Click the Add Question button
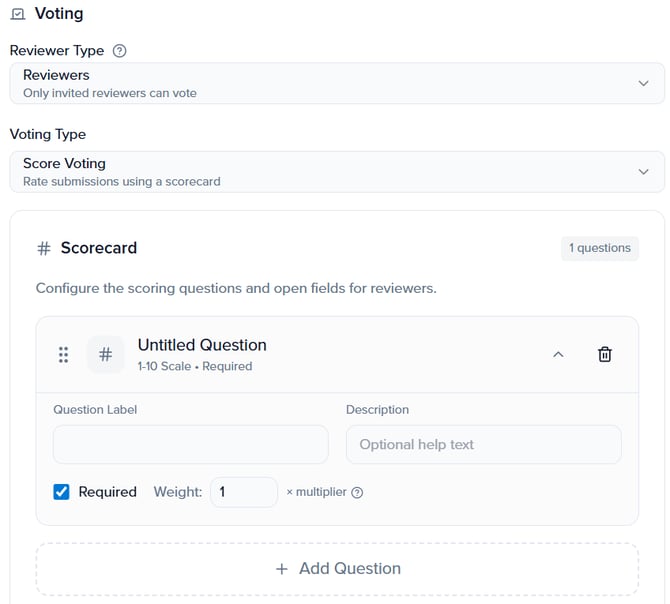 (x=337, y=568)
